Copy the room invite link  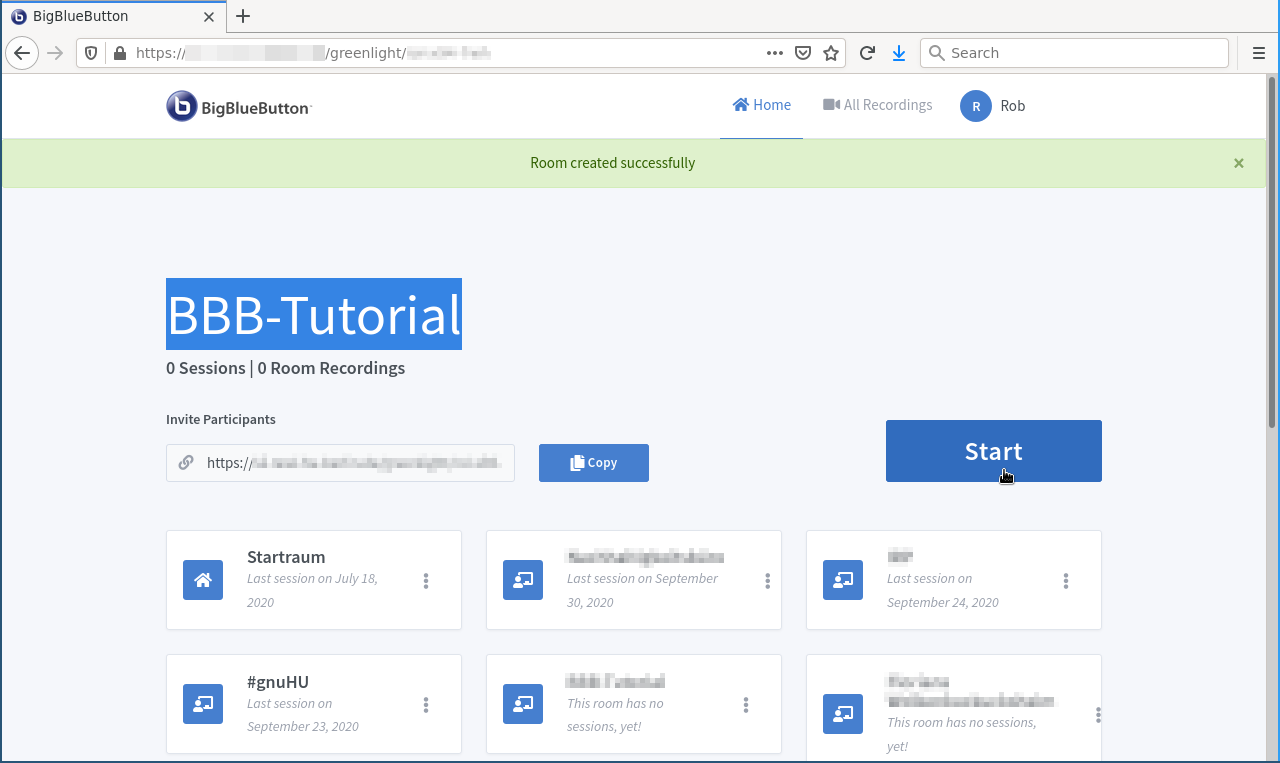tap(594, 463)
